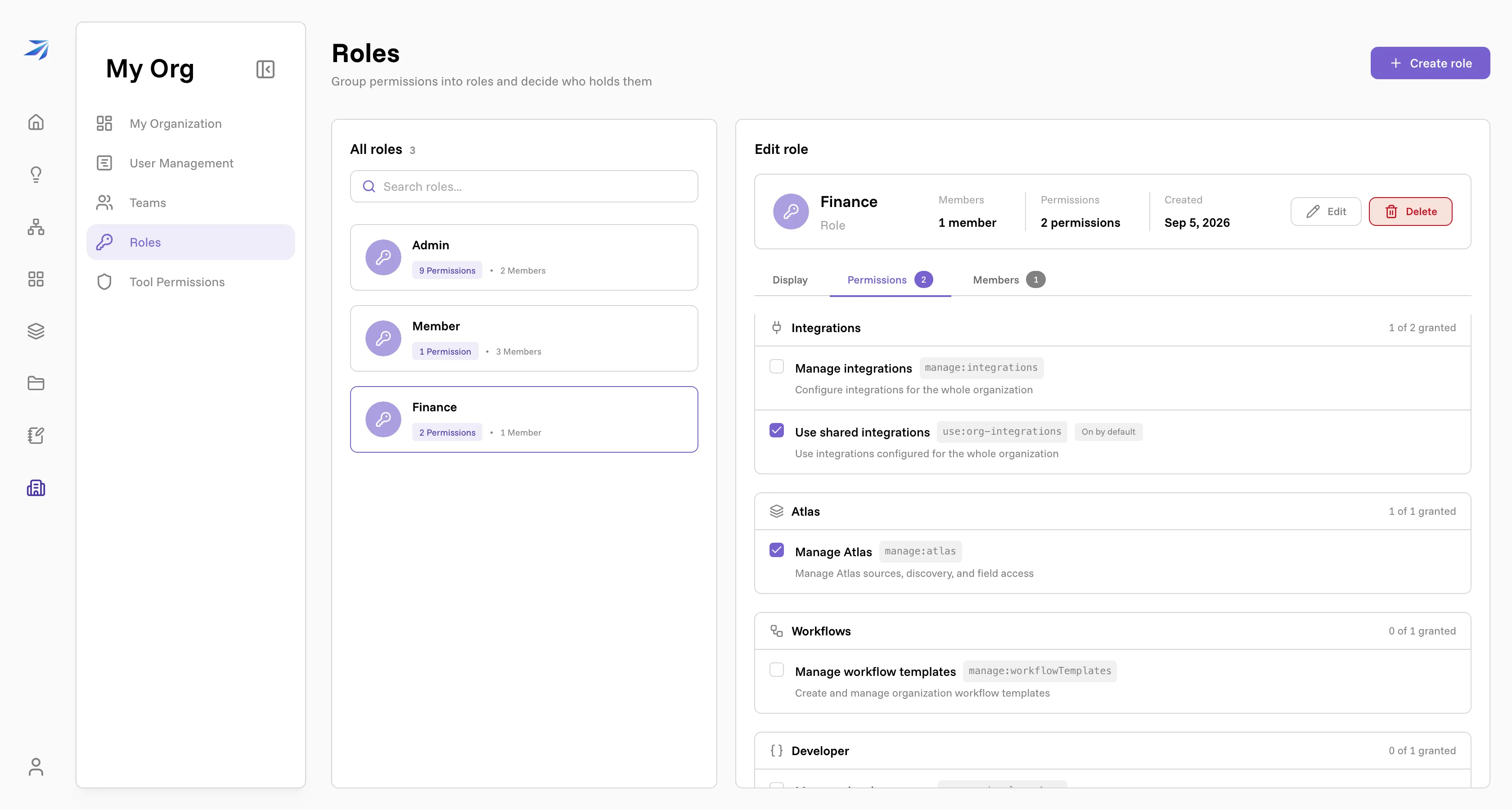Switch to the Display tab
The width and height of the screenshot is (1512, 810).
tap(790, 280)
